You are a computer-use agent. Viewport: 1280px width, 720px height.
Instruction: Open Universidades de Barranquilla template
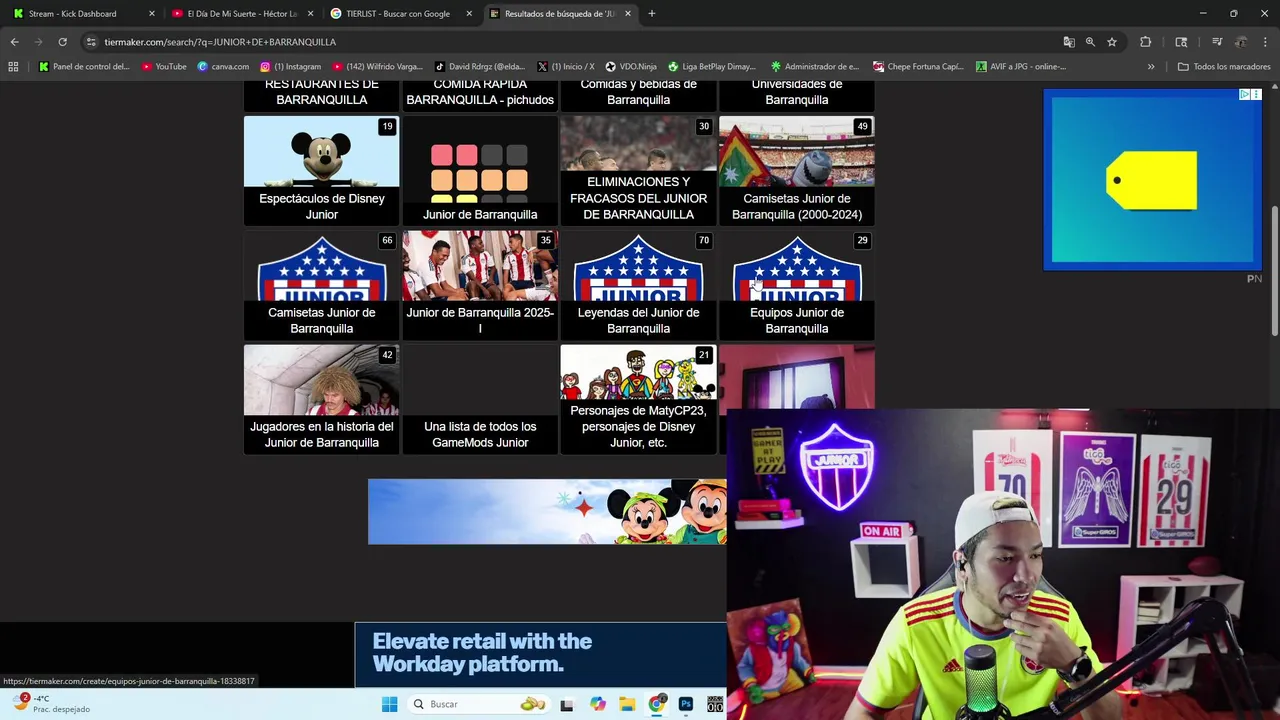coord(797,96)
